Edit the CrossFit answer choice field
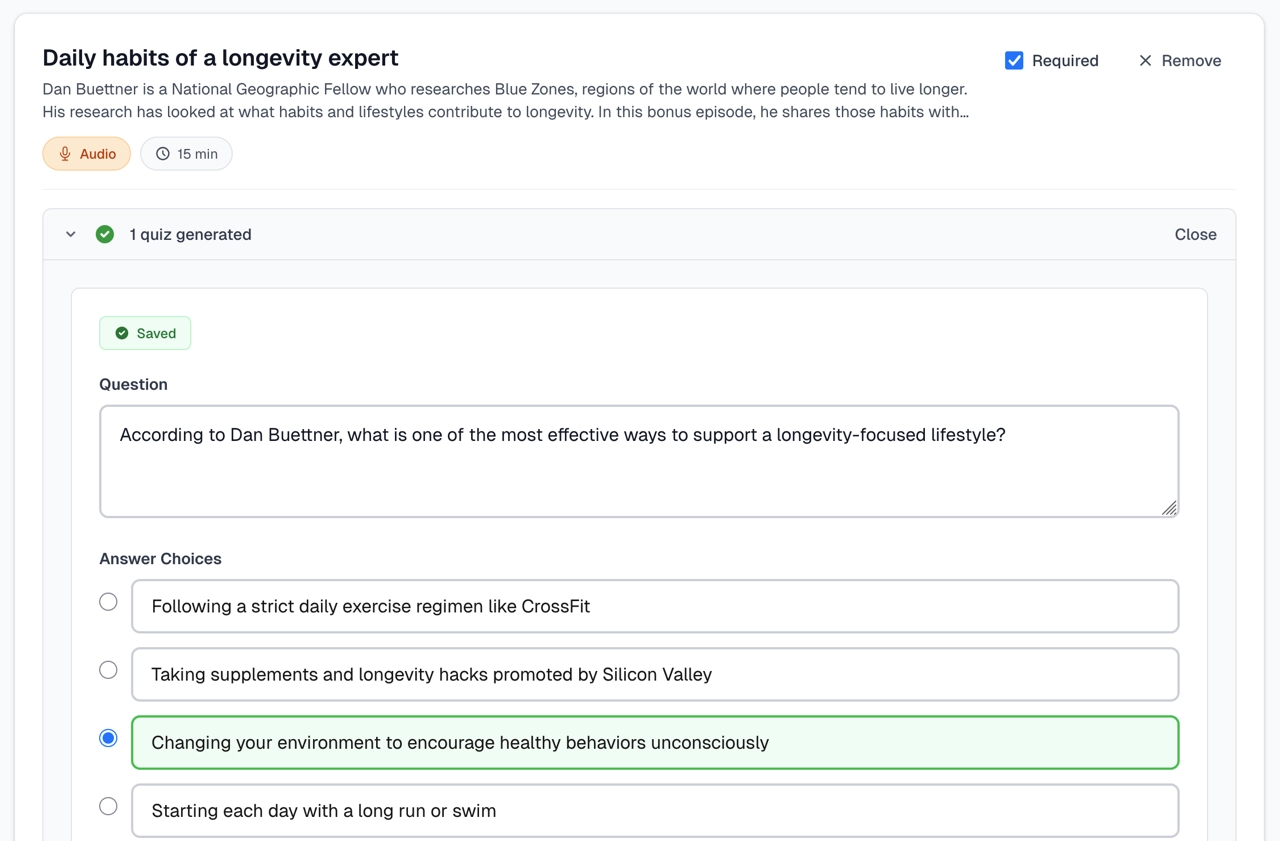The width and height of the screenshot is (1280, 841). (x=655, y=606)
